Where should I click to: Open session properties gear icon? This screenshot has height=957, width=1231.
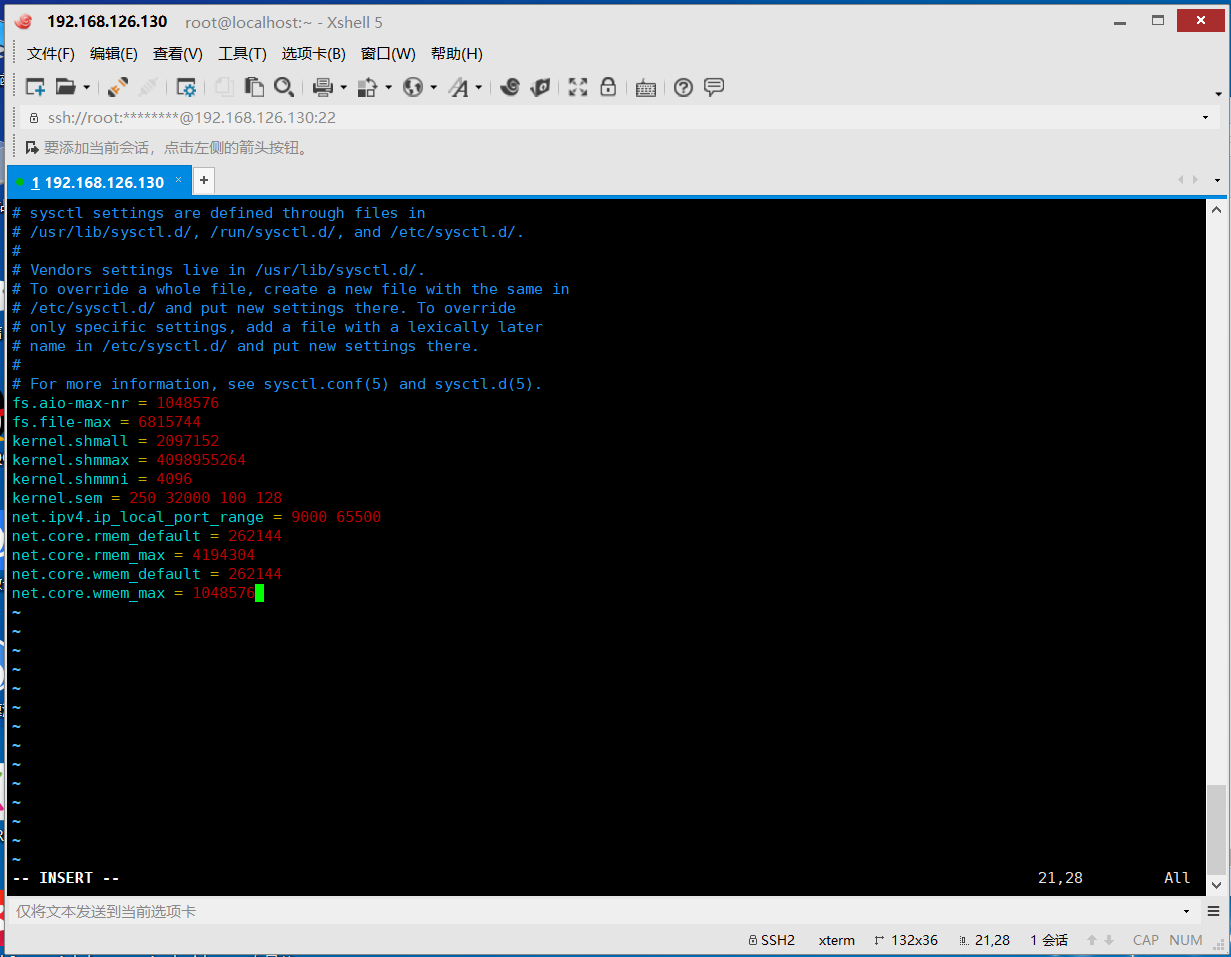click(186, 87)
